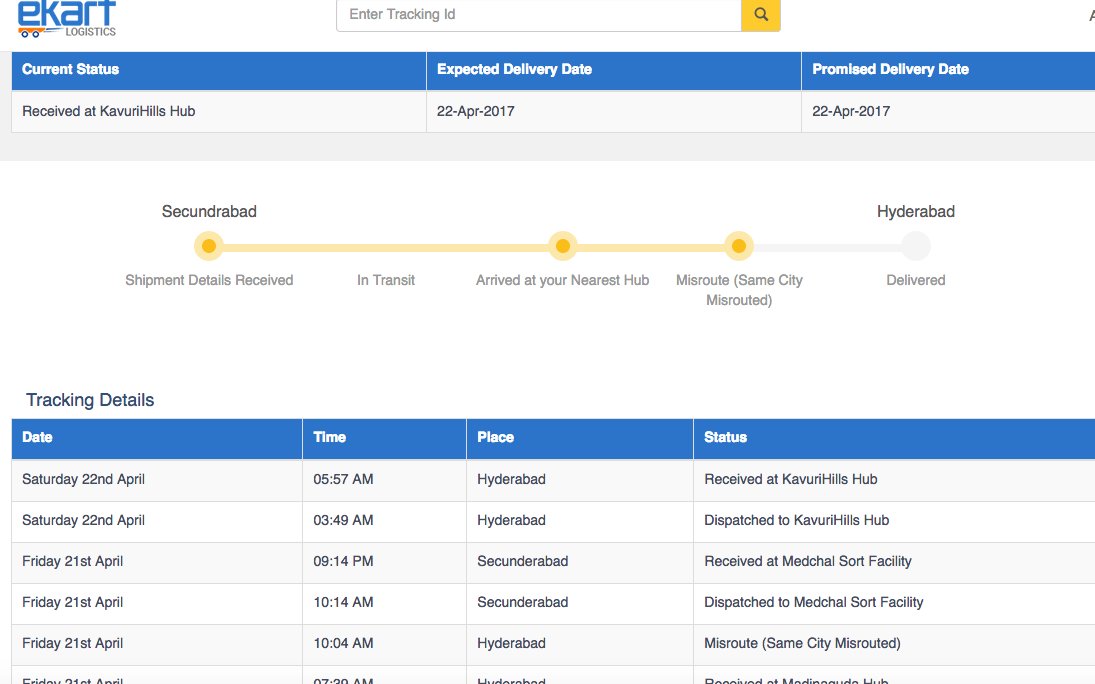The height and width of the screenshot is (684, 1095).
Task: Click Hyderabad place in 03:49 AM row
Action: pos(511,521)
